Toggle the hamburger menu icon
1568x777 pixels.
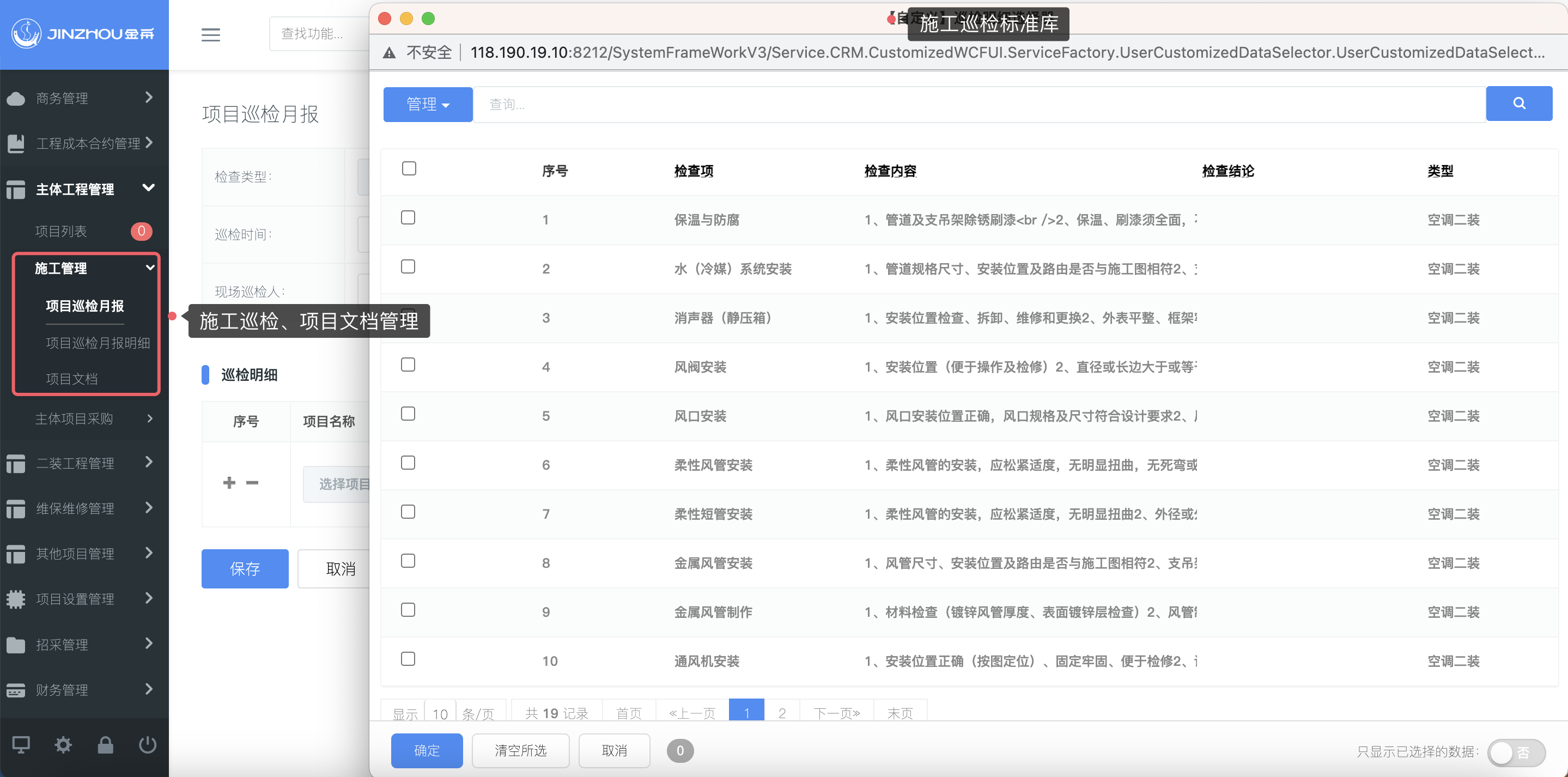[211, 35]
